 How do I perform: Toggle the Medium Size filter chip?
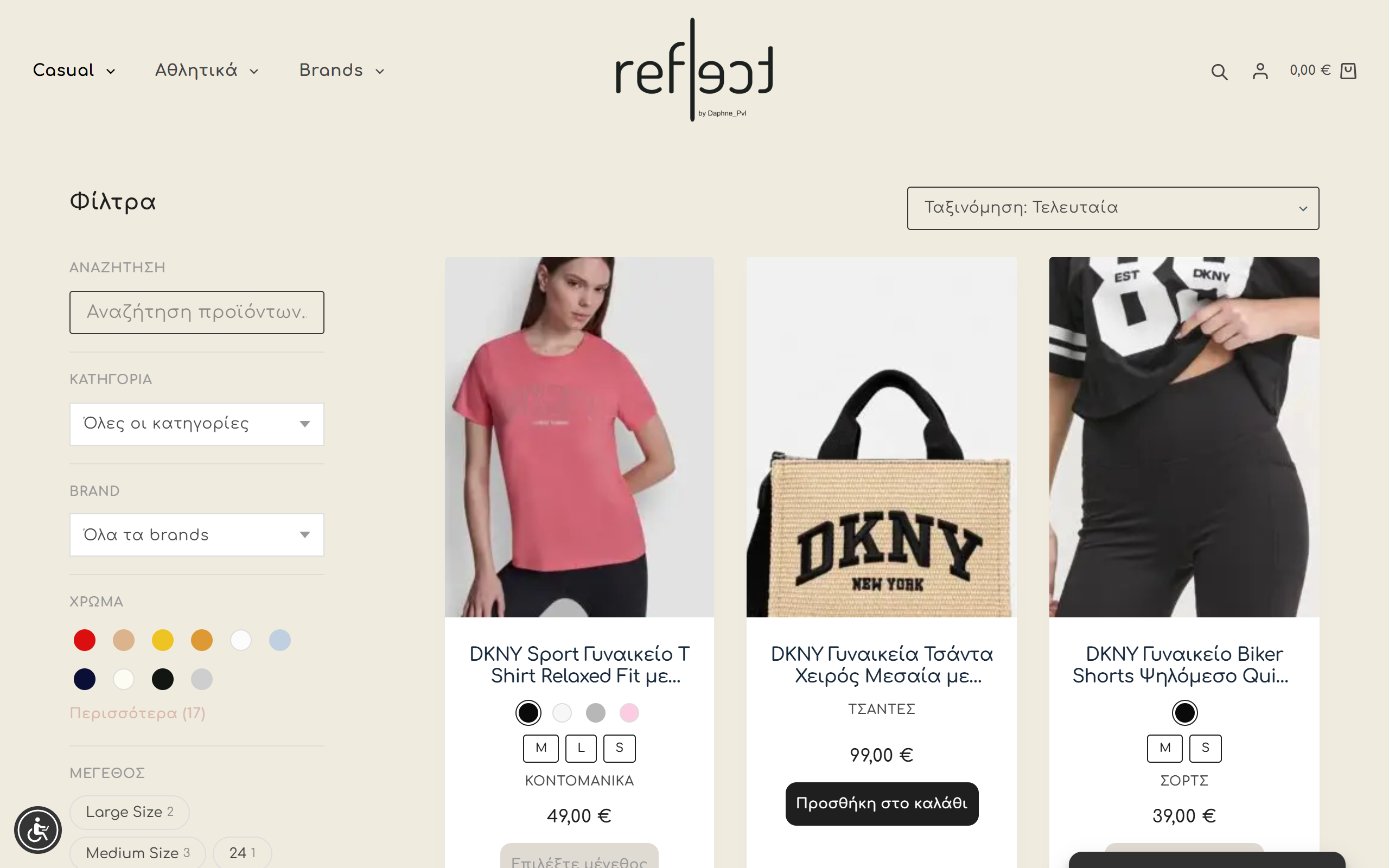(x=137, y=853)
